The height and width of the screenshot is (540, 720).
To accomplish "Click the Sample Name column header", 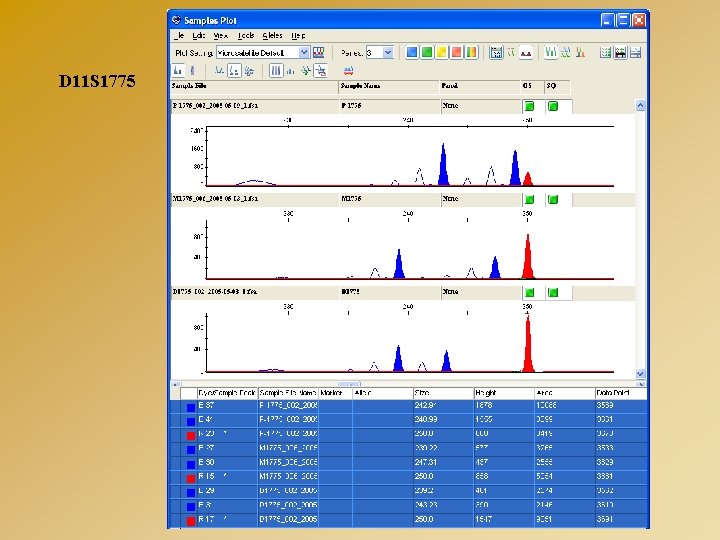I will [x=389, y=86].
